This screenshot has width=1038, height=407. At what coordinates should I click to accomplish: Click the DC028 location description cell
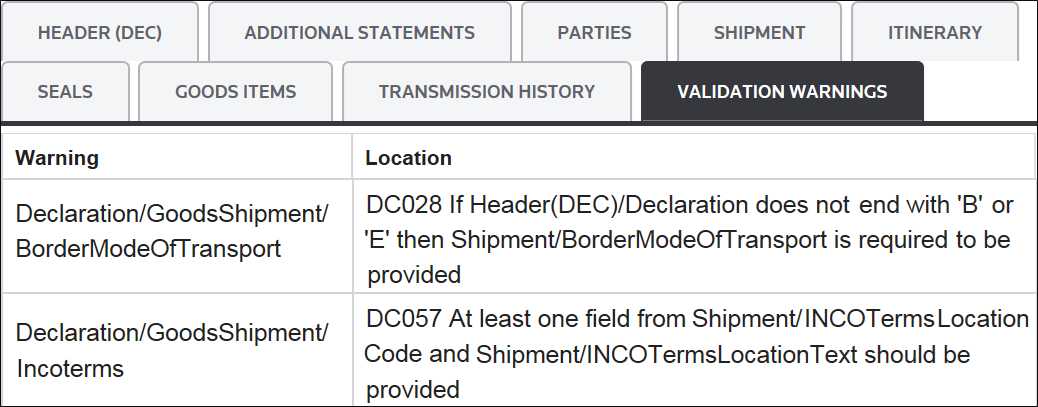pyautogui.click(x=690, y=239)
